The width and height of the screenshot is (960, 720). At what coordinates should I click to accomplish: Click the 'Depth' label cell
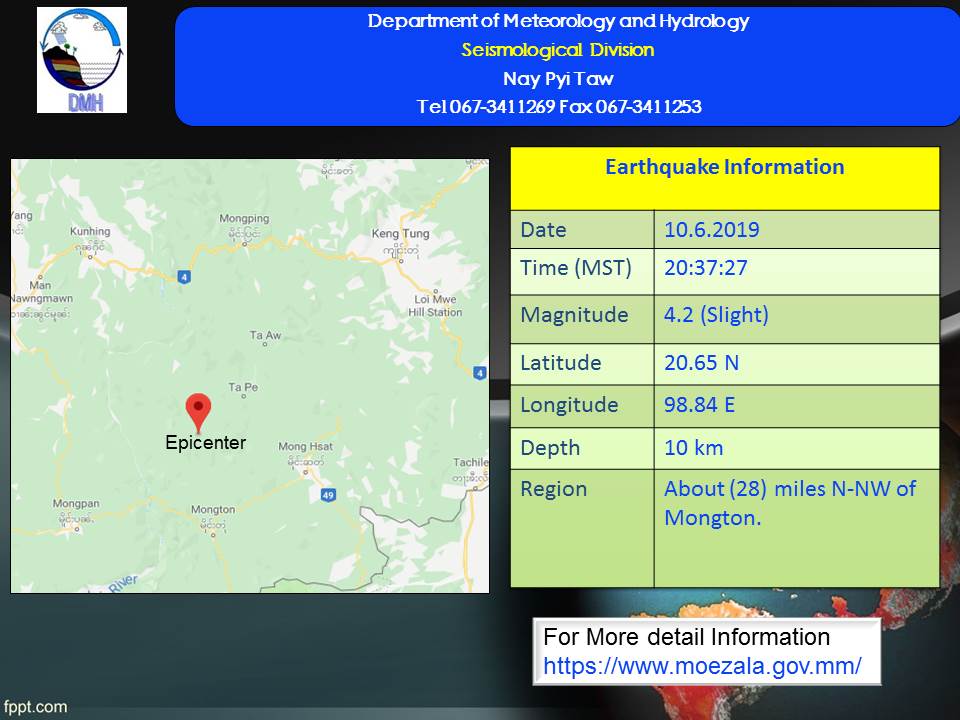pyautogui.click(x=582, y=448)
